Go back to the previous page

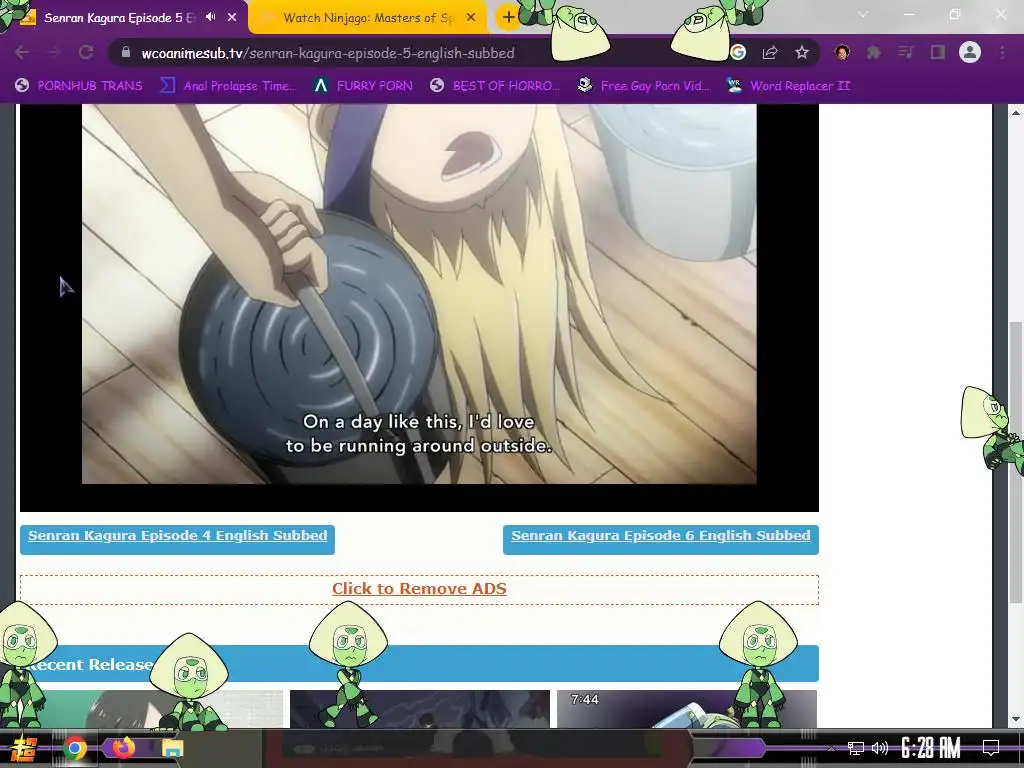tap(22, 52)
